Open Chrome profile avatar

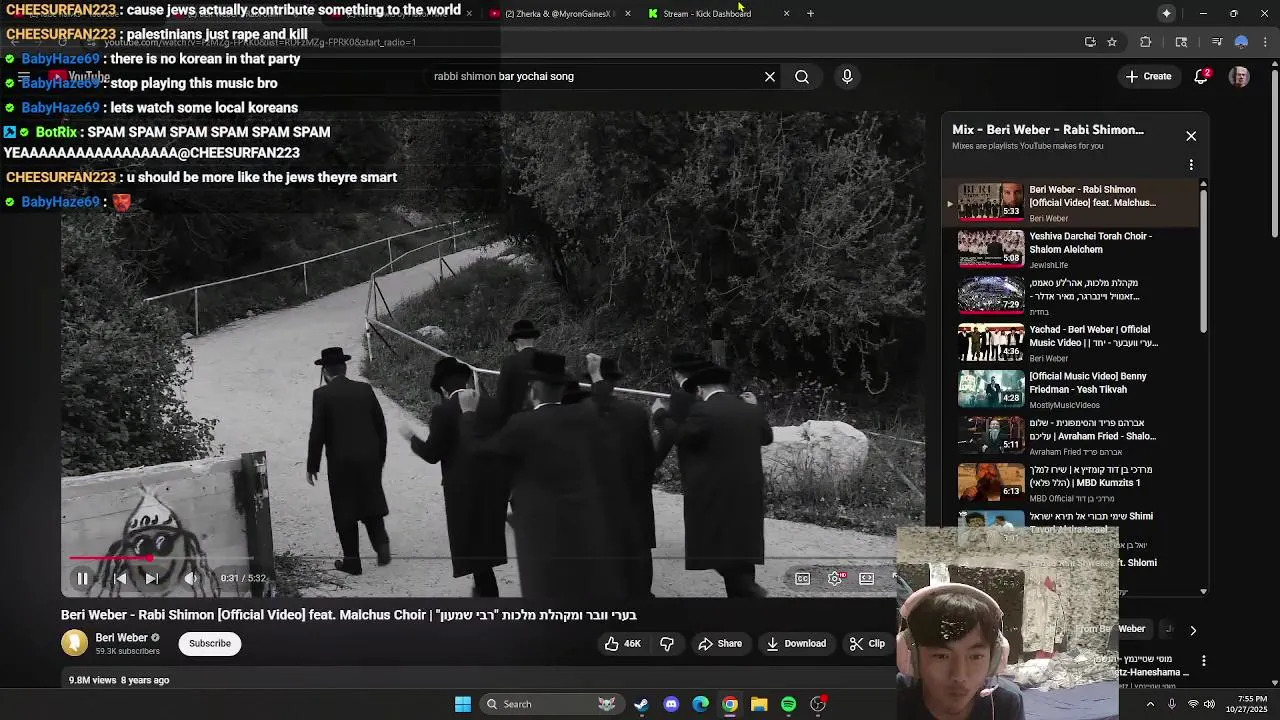1241,42
